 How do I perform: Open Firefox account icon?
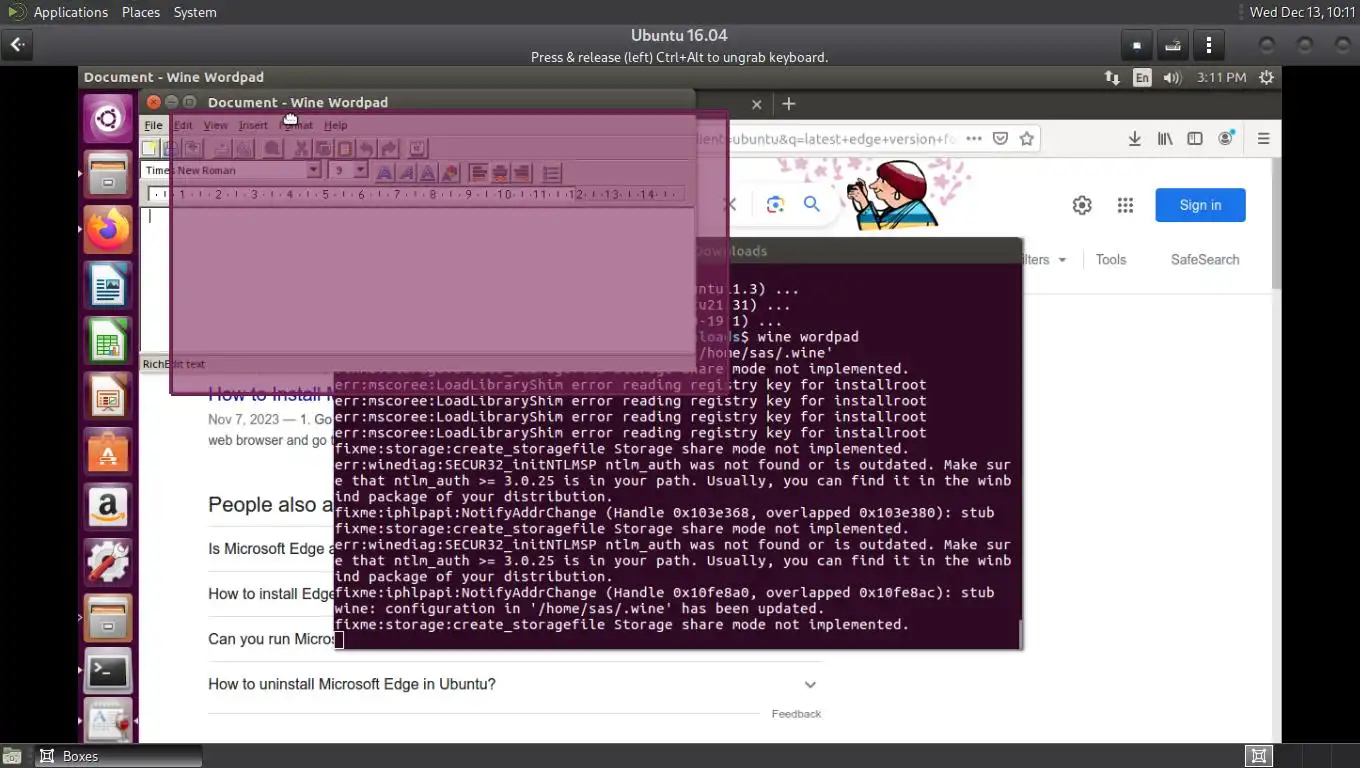click(x=1226, y=139)
